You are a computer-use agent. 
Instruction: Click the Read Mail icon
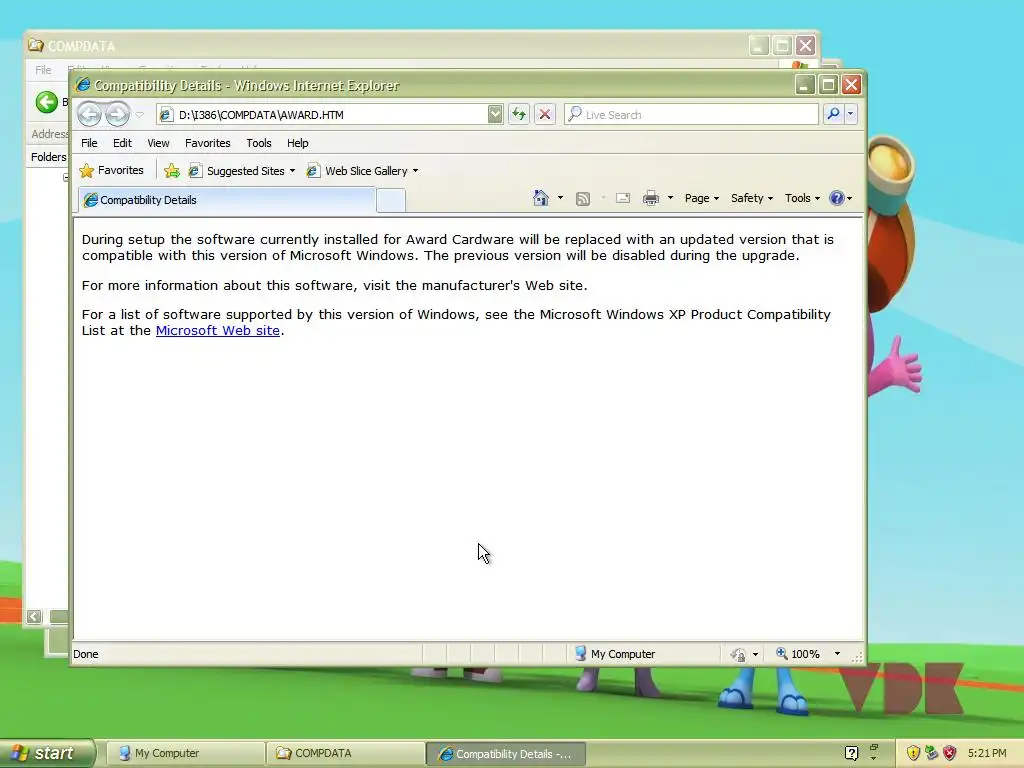623,198
